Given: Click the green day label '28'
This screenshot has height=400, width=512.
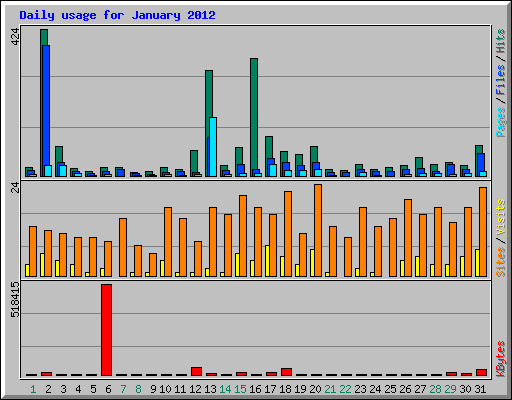Looking at the screenshot, I should click(x=435, y=389).
